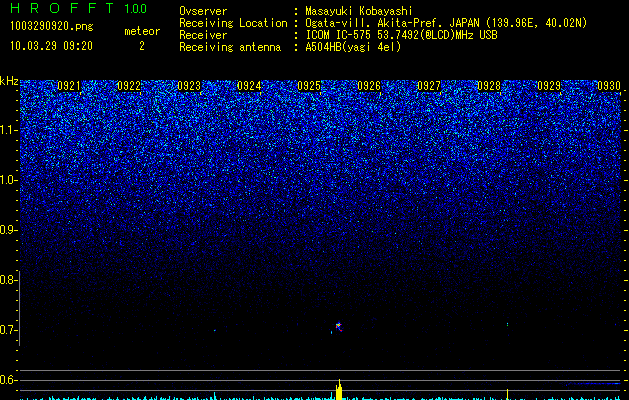Click the 0921 time marker

coord(69,86)
